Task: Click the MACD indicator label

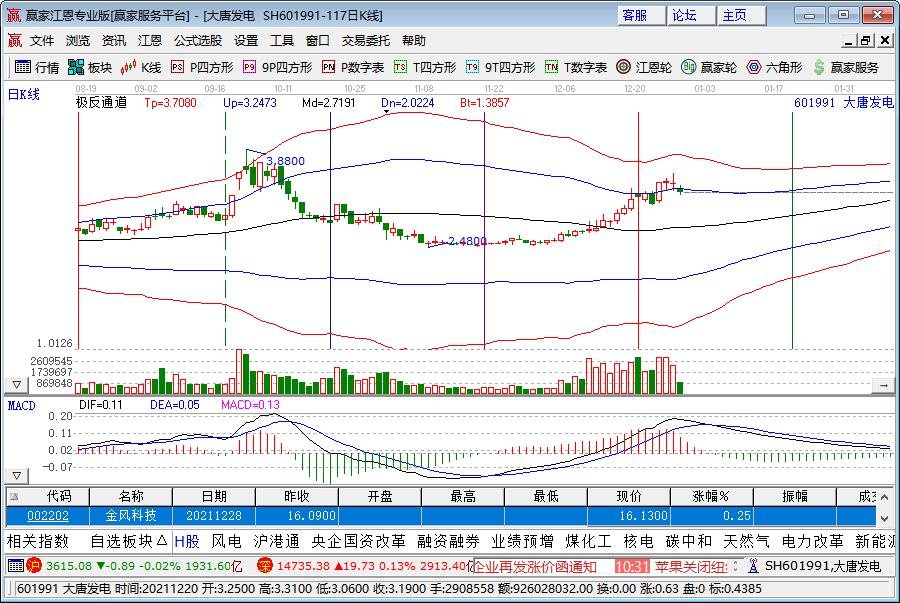Action: tap(21, 406)
